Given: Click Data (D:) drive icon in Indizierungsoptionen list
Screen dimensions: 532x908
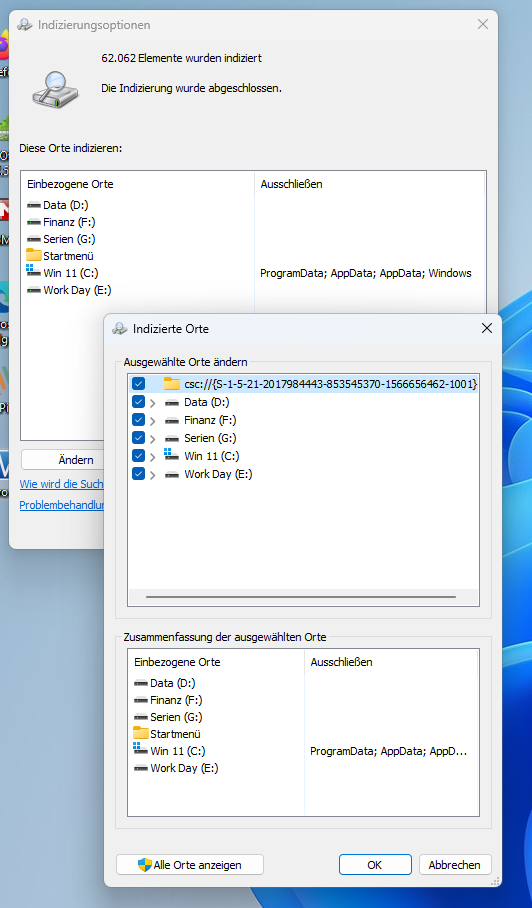Looking at the screenshot, I should point(34,205).
